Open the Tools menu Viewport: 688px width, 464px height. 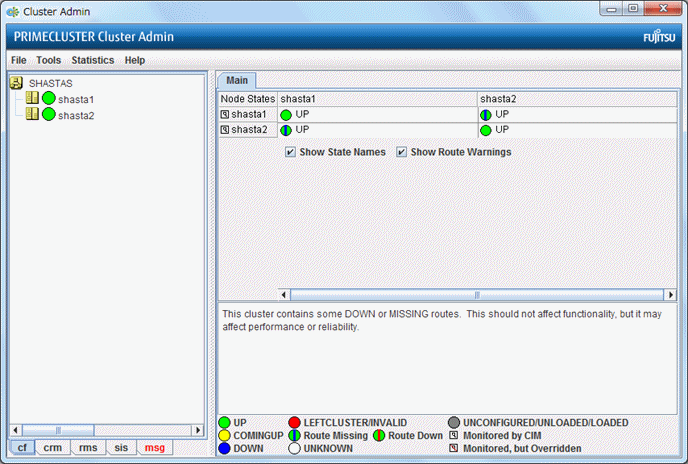pos(48,60)
